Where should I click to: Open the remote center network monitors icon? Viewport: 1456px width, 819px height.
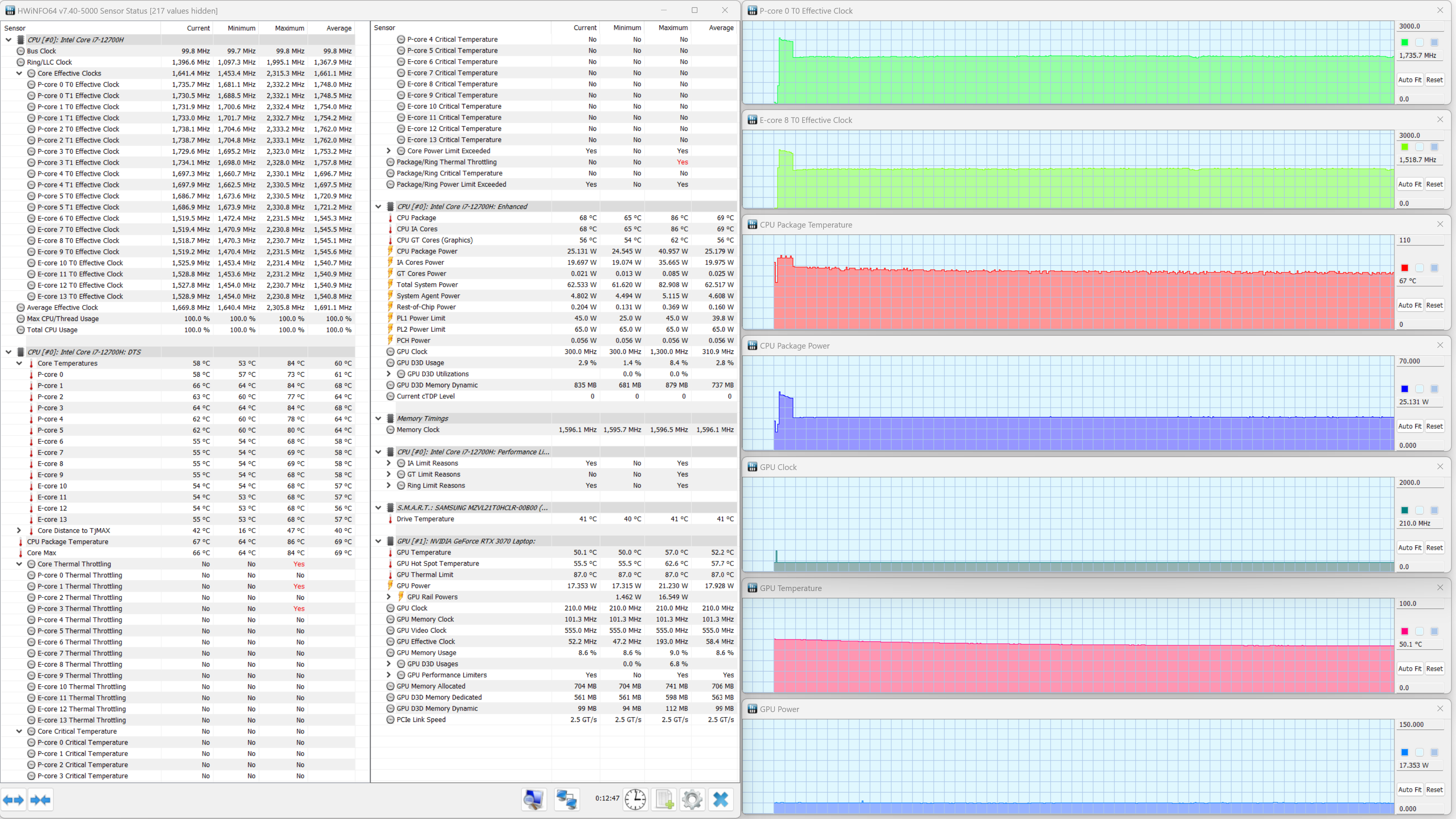(566, 799)
